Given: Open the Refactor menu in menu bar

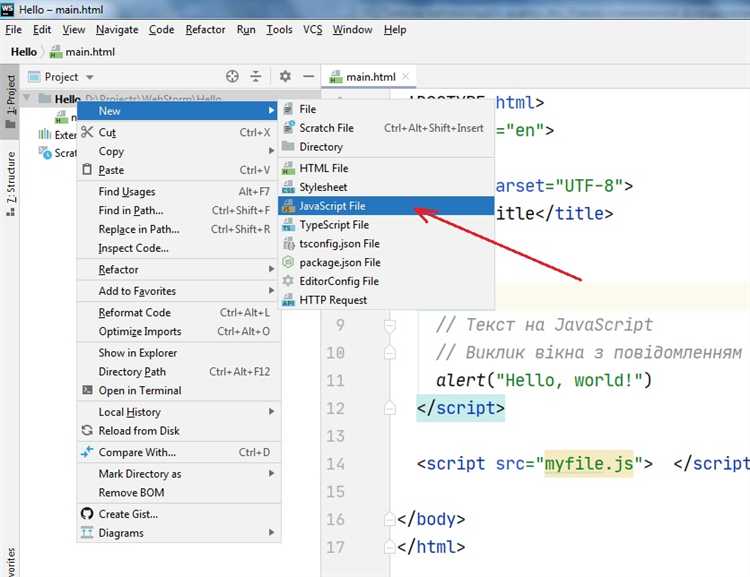Looking at the screenshot, I should coord(205,30).
